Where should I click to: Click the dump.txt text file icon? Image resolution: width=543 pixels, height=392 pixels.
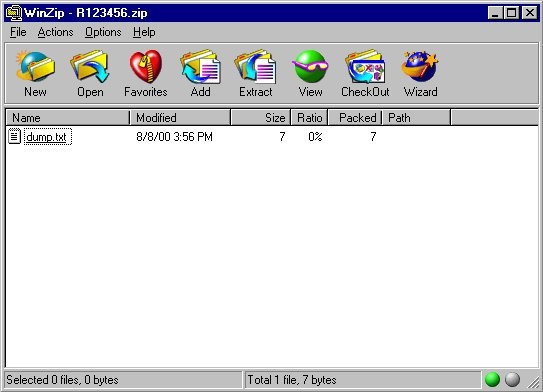pyautogui.click(x=15, y=136)
